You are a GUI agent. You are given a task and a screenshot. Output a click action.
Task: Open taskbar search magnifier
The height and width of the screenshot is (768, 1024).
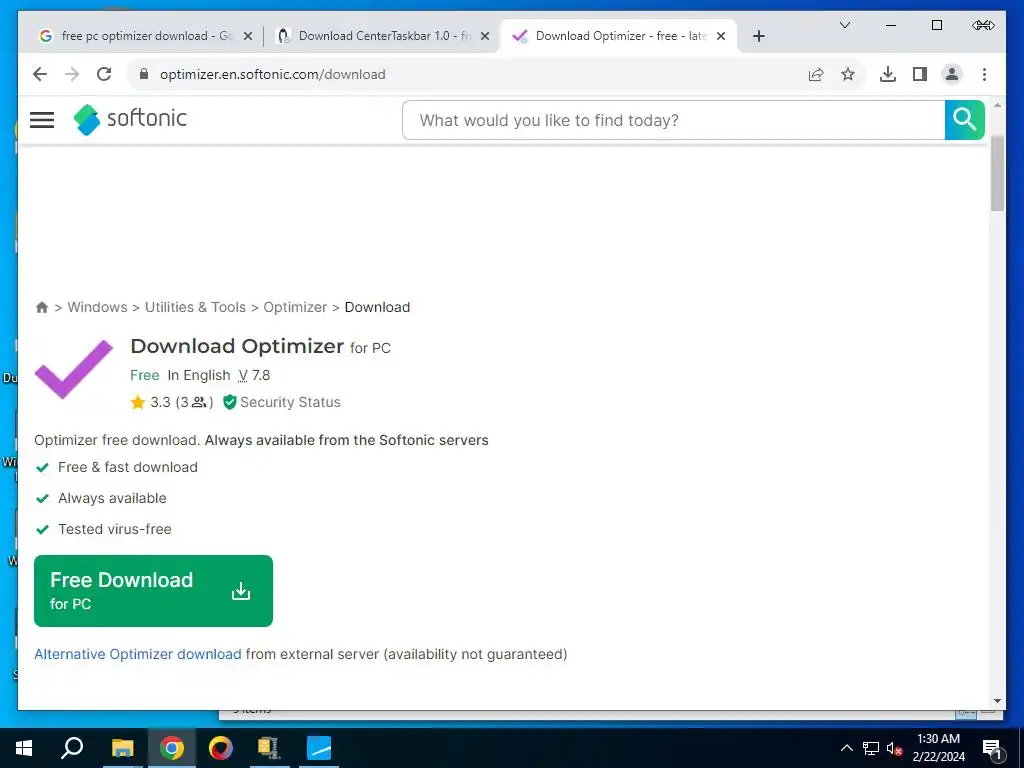pyautogui.click(x=72, y=748)
